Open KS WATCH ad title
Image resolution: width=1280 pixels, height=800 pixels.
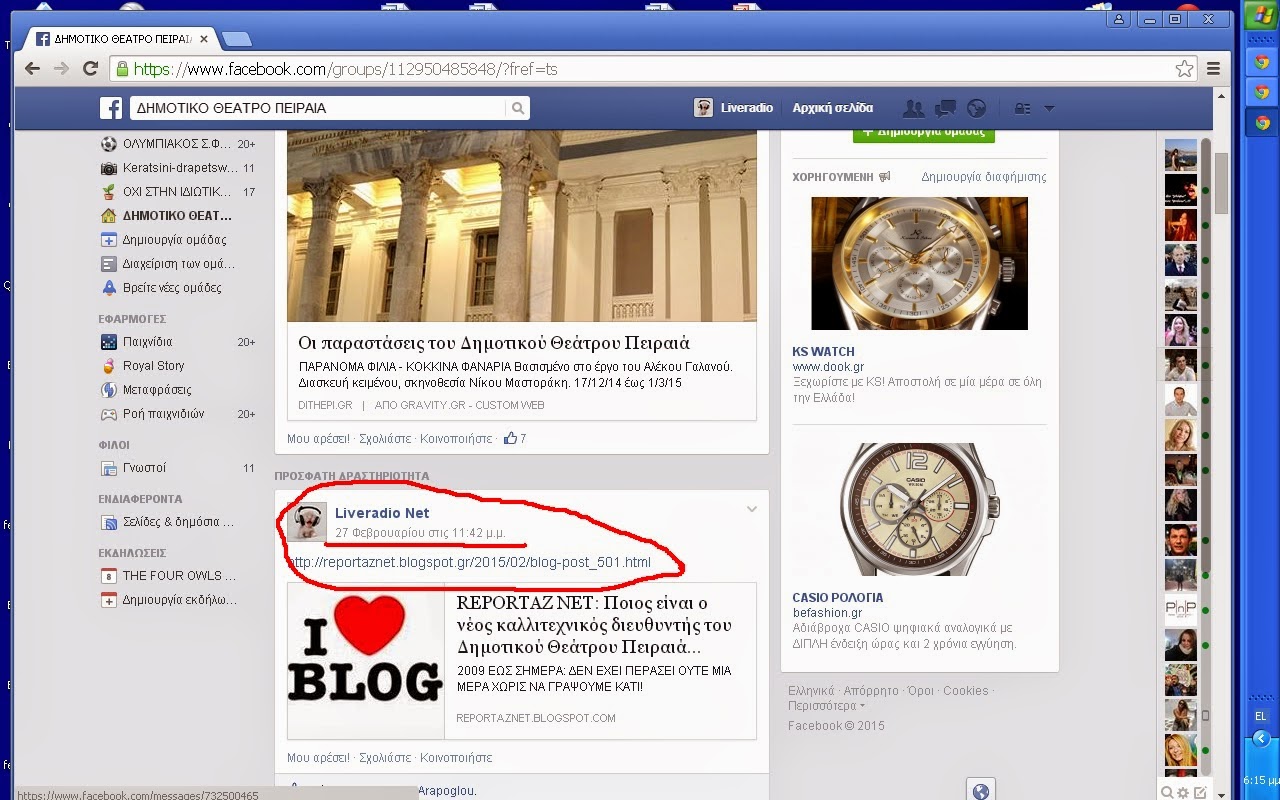click(823, 352)
